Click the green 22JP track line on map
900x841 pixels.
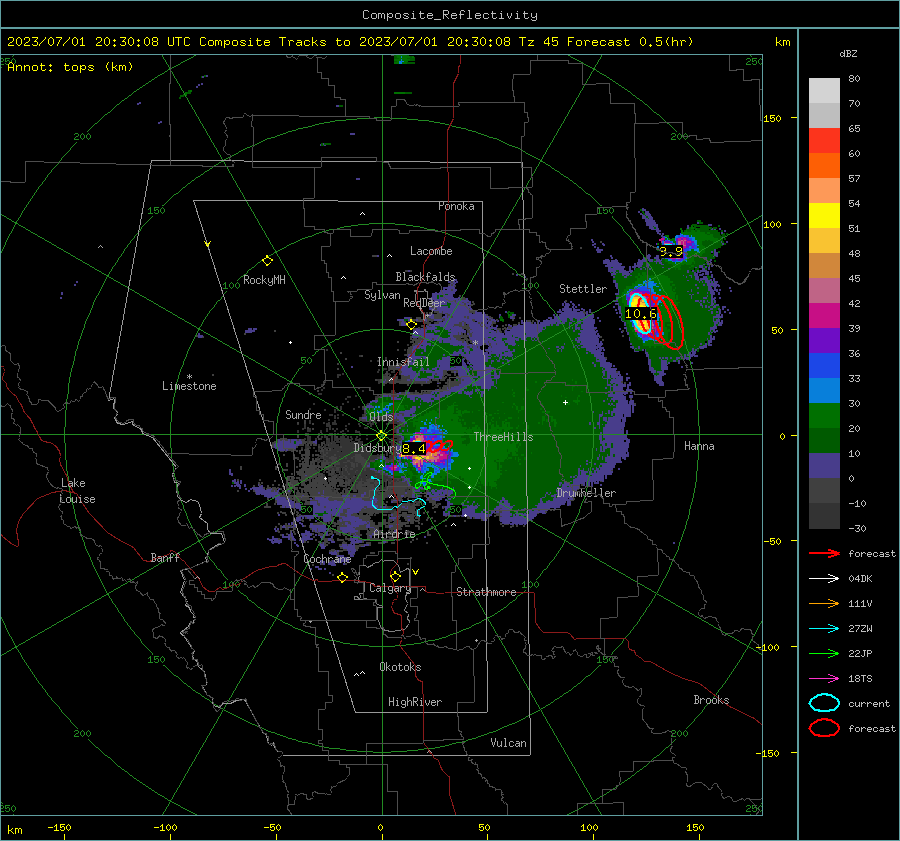435,486
